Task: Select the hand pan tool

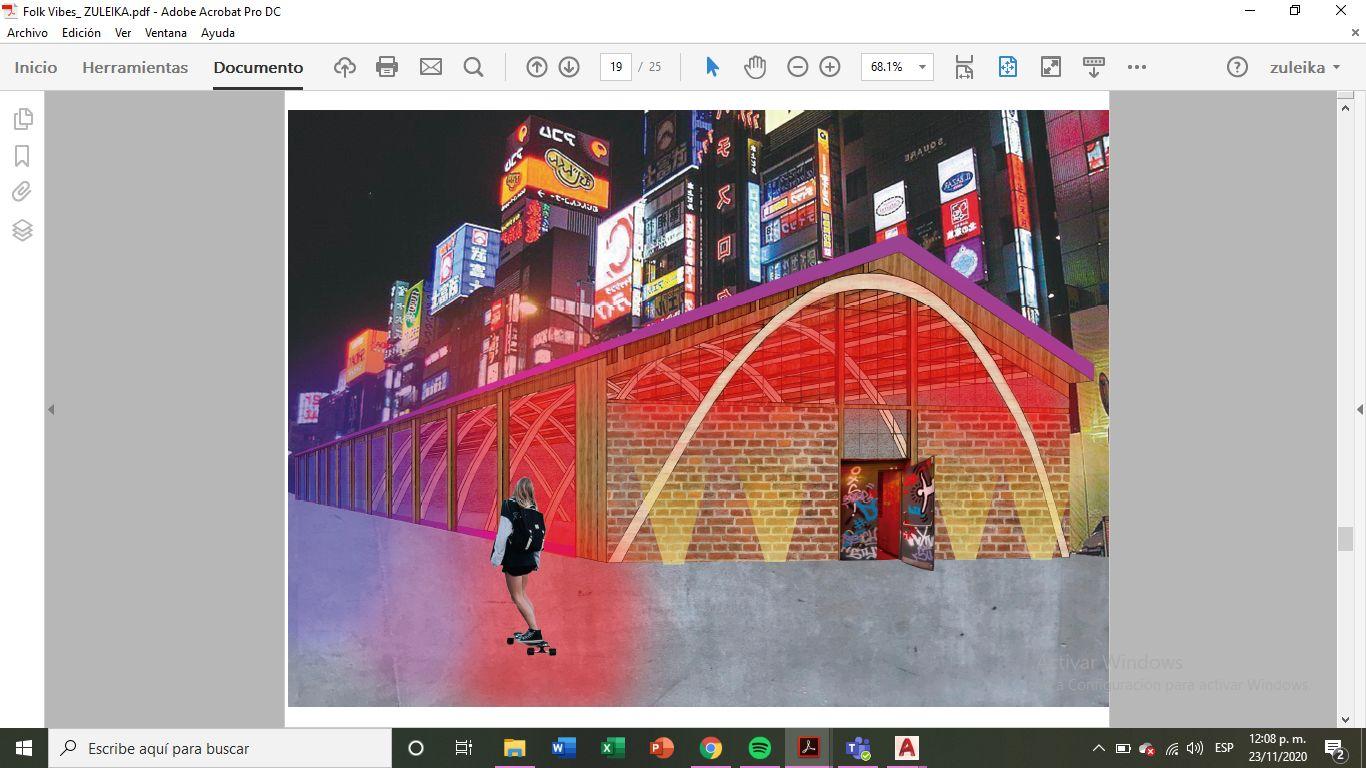Action: click(x=755, y=67)
